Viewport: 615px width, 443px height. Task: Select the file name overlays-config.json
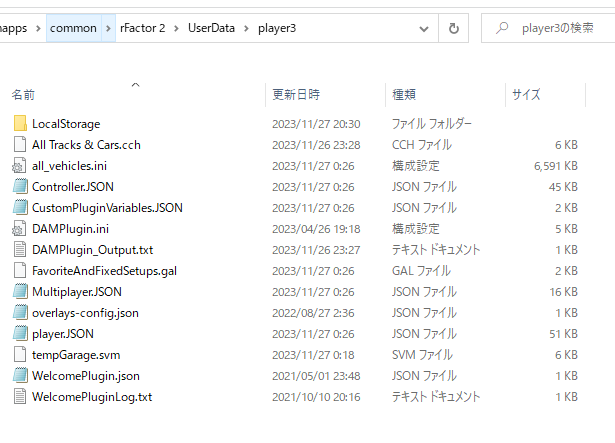86,313
